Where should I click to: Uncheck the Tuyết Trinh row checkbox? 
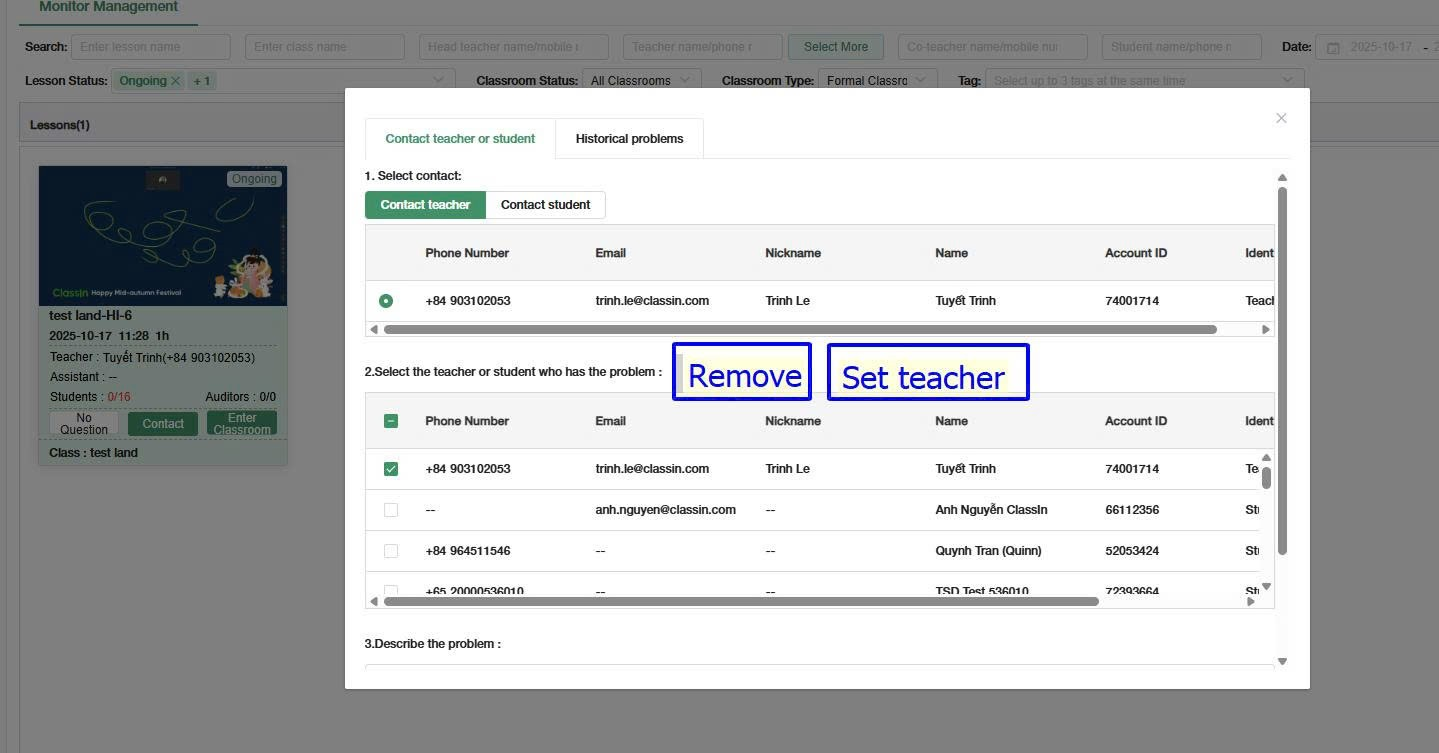click(391, 469)
